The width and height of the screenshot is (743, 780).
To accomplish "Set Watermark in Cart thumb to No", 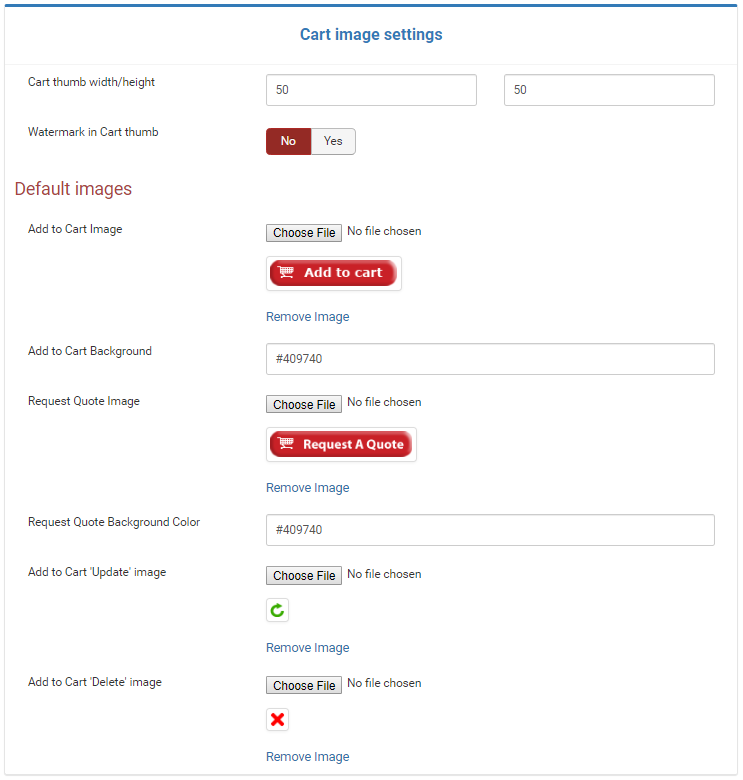I will point(288,141).
